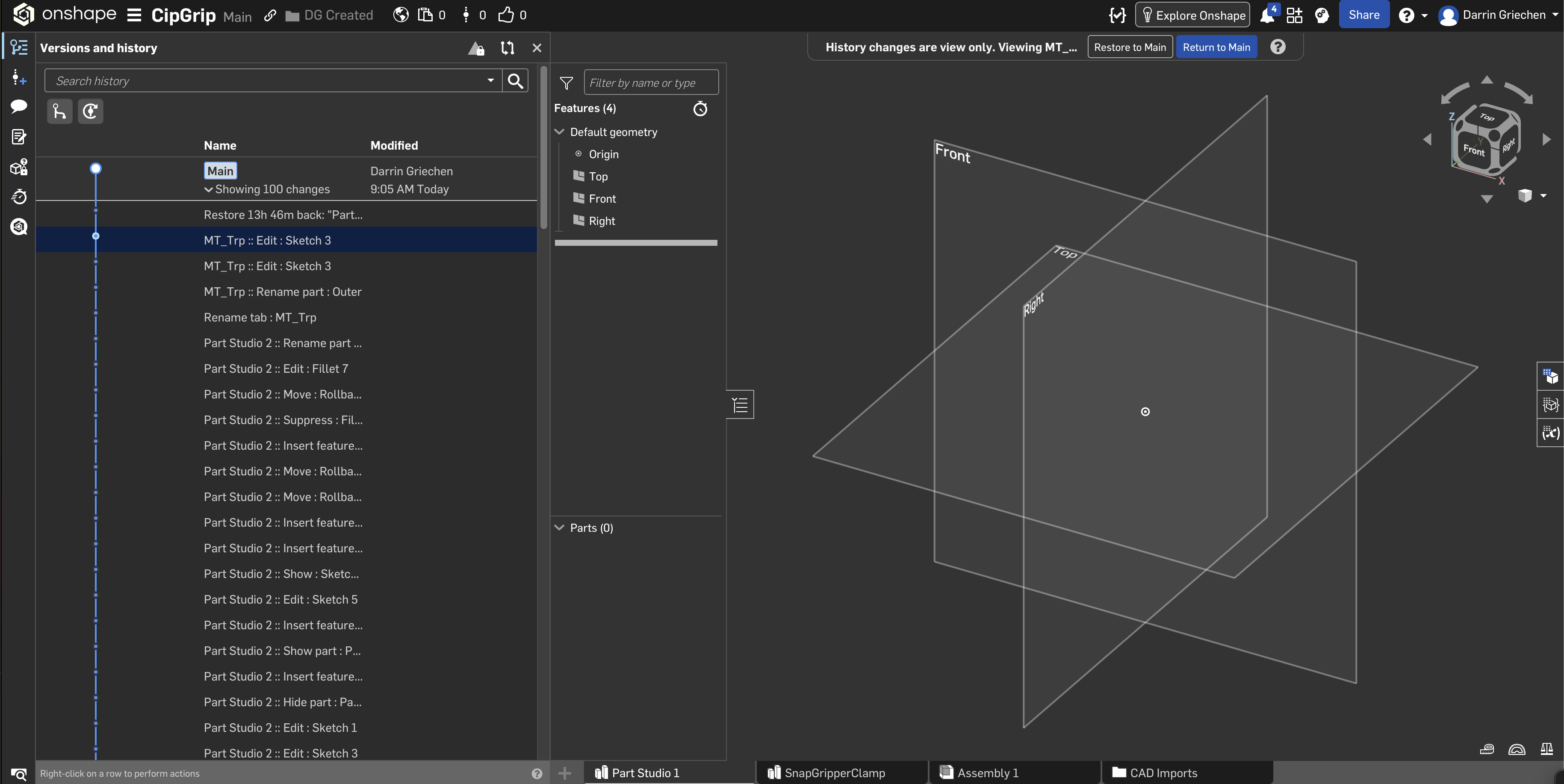The image size is (1564, 784).
Task: Click the notifications bell icon
Action: tap(1266, 15)
